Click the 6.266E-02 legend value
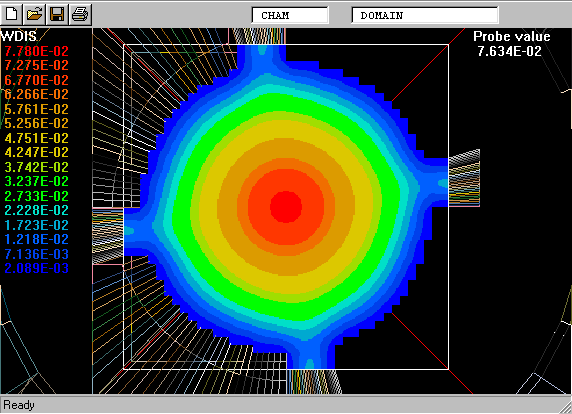572x414 pixels. pos(36,94)
